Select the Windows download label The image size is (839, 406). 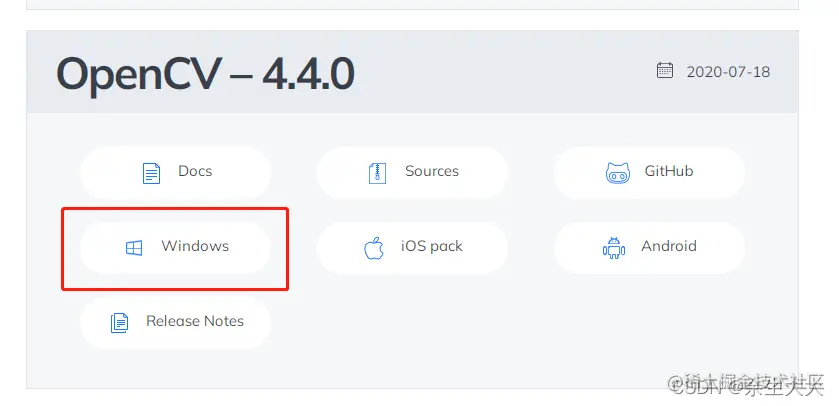click(195, 246)
